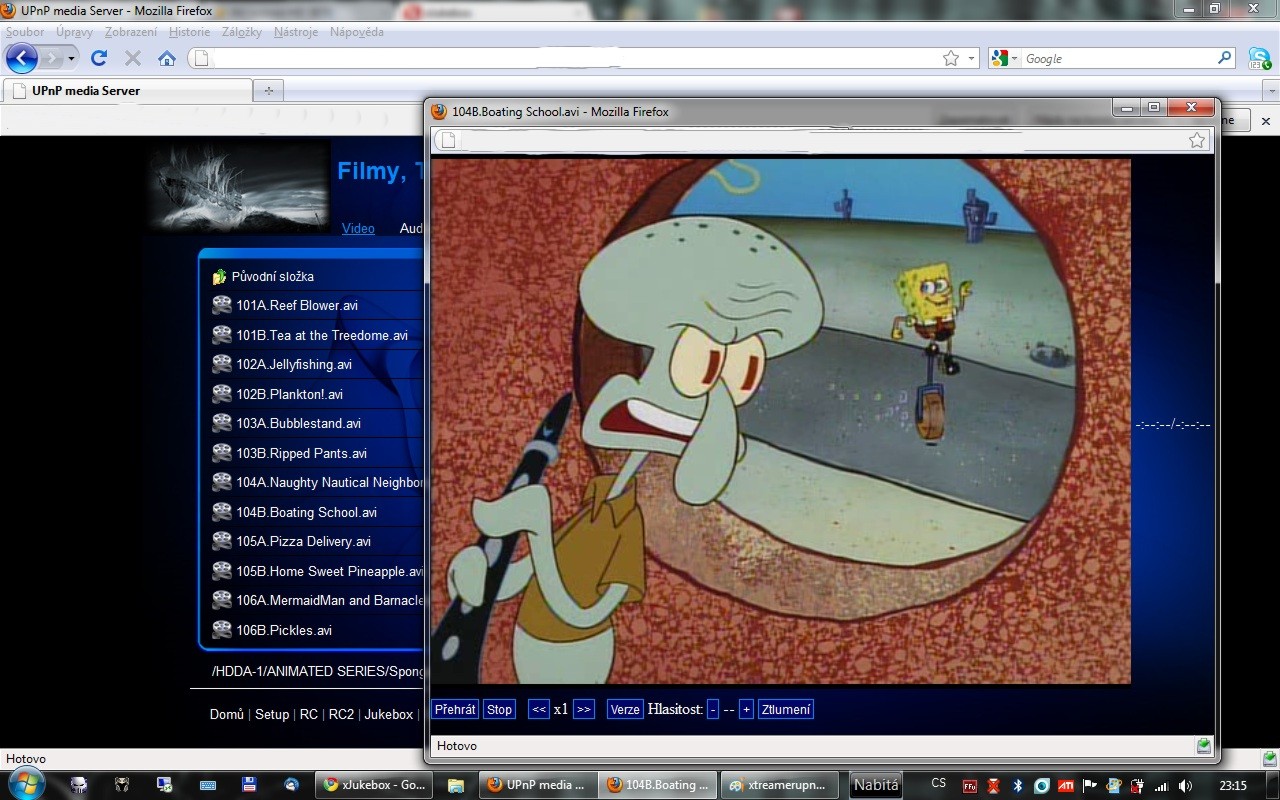The height and width of the screenshot is (800, 1280).
Task: Click the main window address bar
Action: [575, 58]
